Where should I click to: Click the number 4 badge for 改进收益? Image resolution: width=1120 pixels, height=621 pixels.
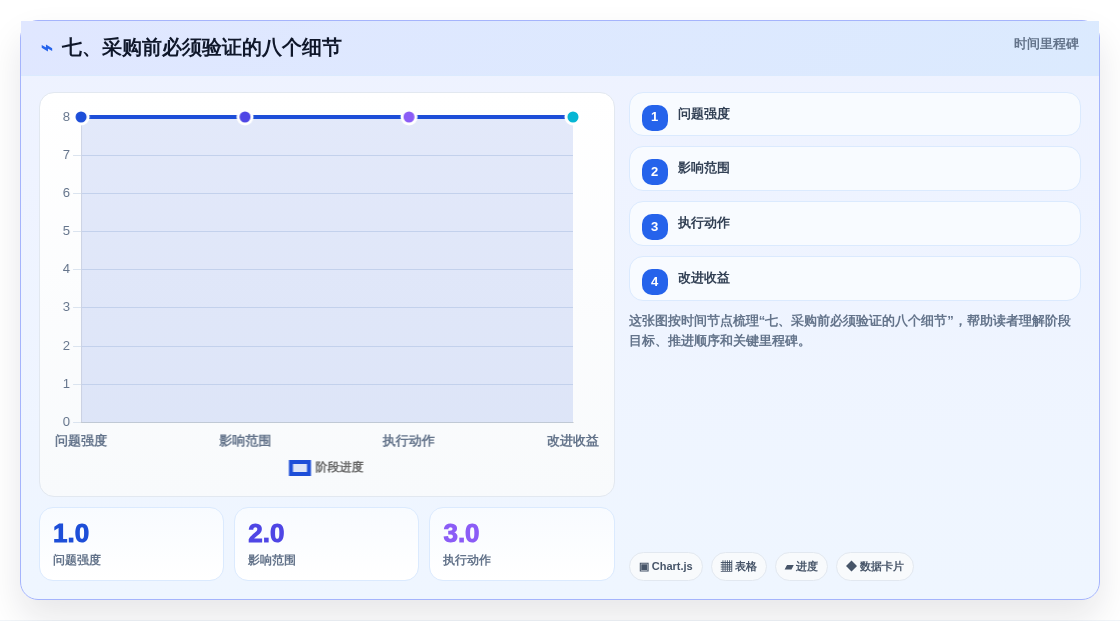point(654,282)
